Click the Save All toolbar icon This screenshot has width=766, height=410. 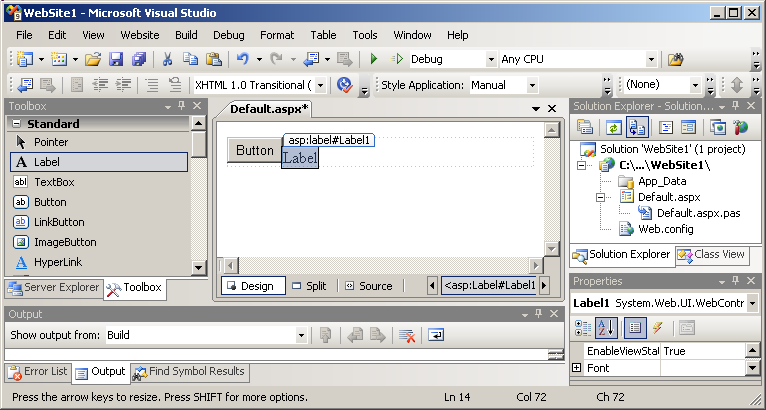[139, 59]
